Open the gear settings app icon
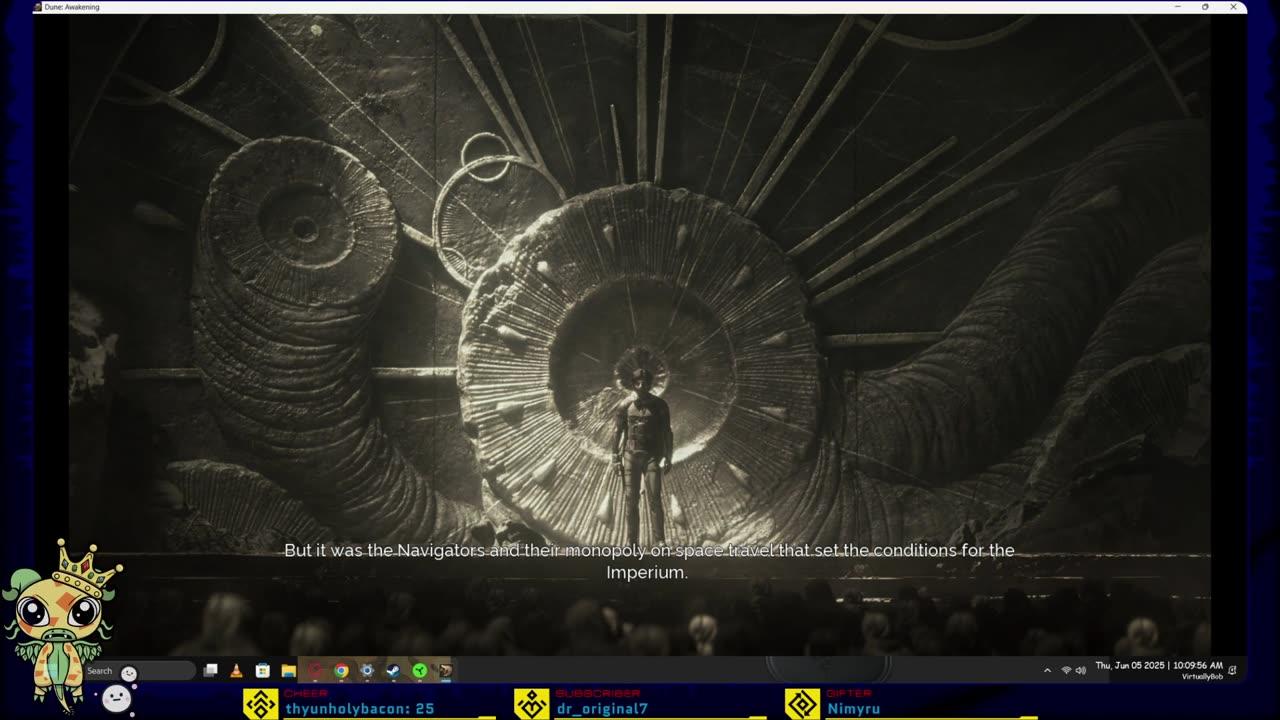 (367, 671)
